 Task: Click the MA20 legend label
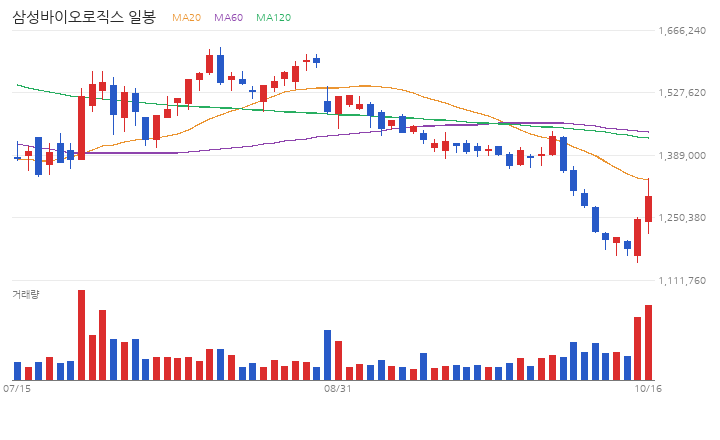pyautogui.click(x=186, y=17)
